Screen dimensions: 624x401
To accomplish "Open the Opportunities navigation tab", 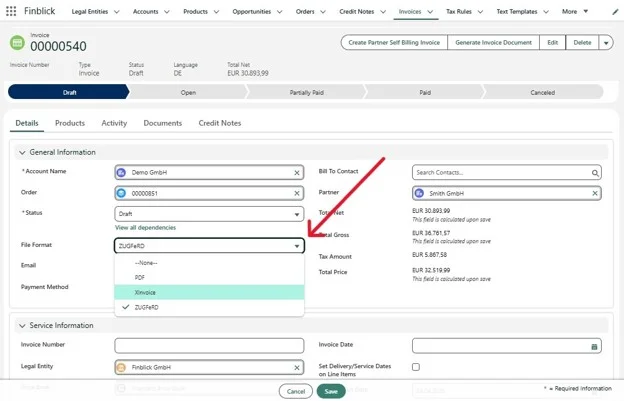I will 252,12.
